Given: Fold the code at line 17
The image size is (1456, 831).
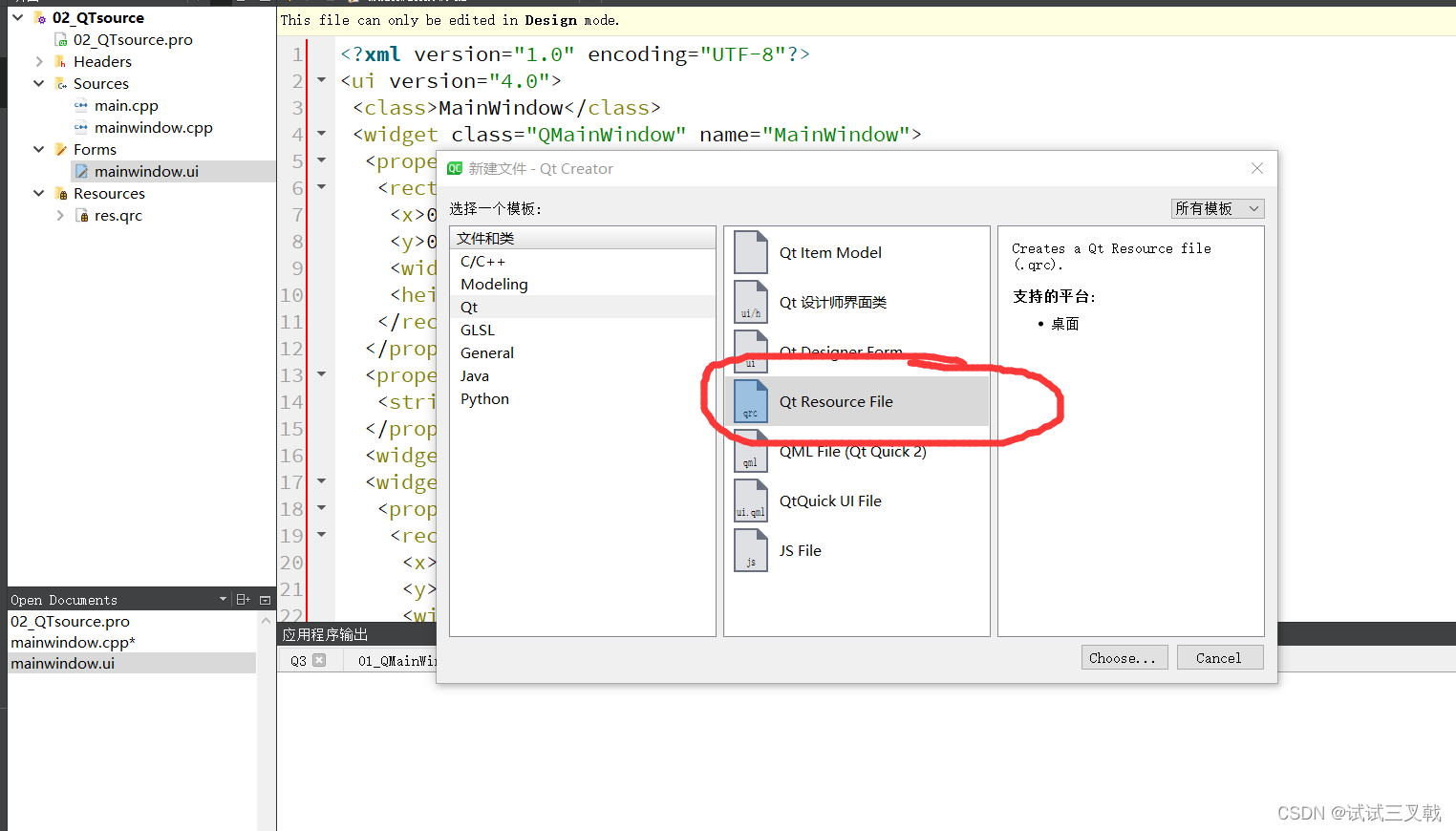Looking at the screenshot, I should [322, 481].
